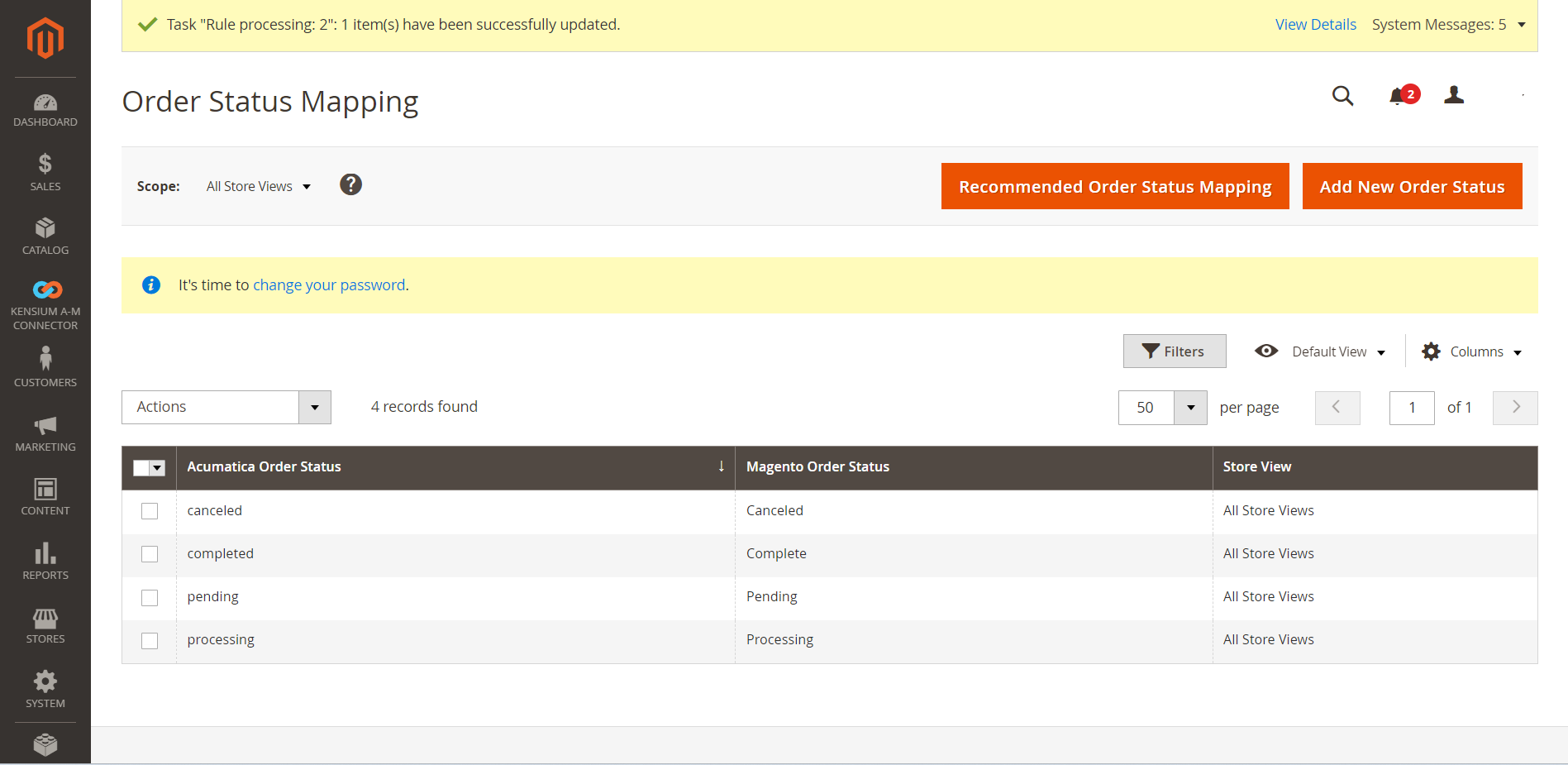Tick the checkbox next to canceled
This screenshot has width=1568, height=765.
[x=150, y=511]
